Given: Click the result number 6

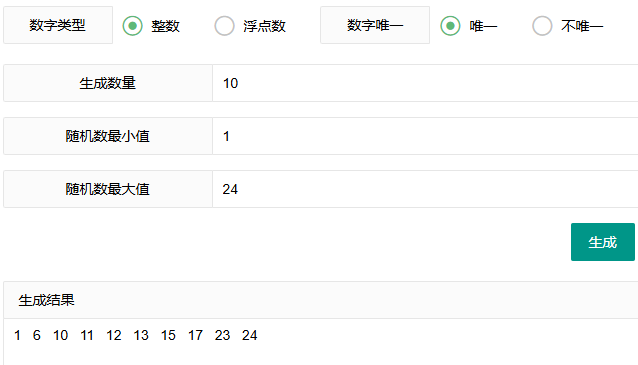Looking at the screenshot, I should pos(37,335).
